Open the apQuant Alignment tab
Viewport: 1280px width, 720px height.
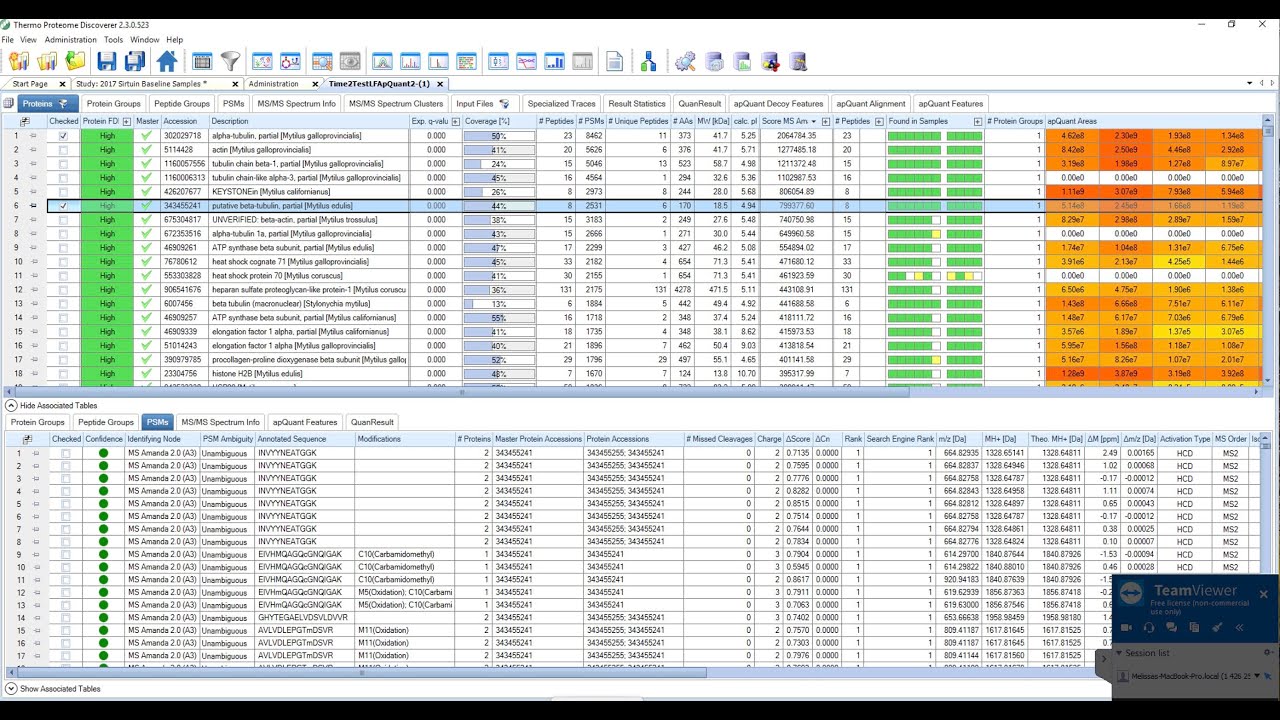click(871, 103)
